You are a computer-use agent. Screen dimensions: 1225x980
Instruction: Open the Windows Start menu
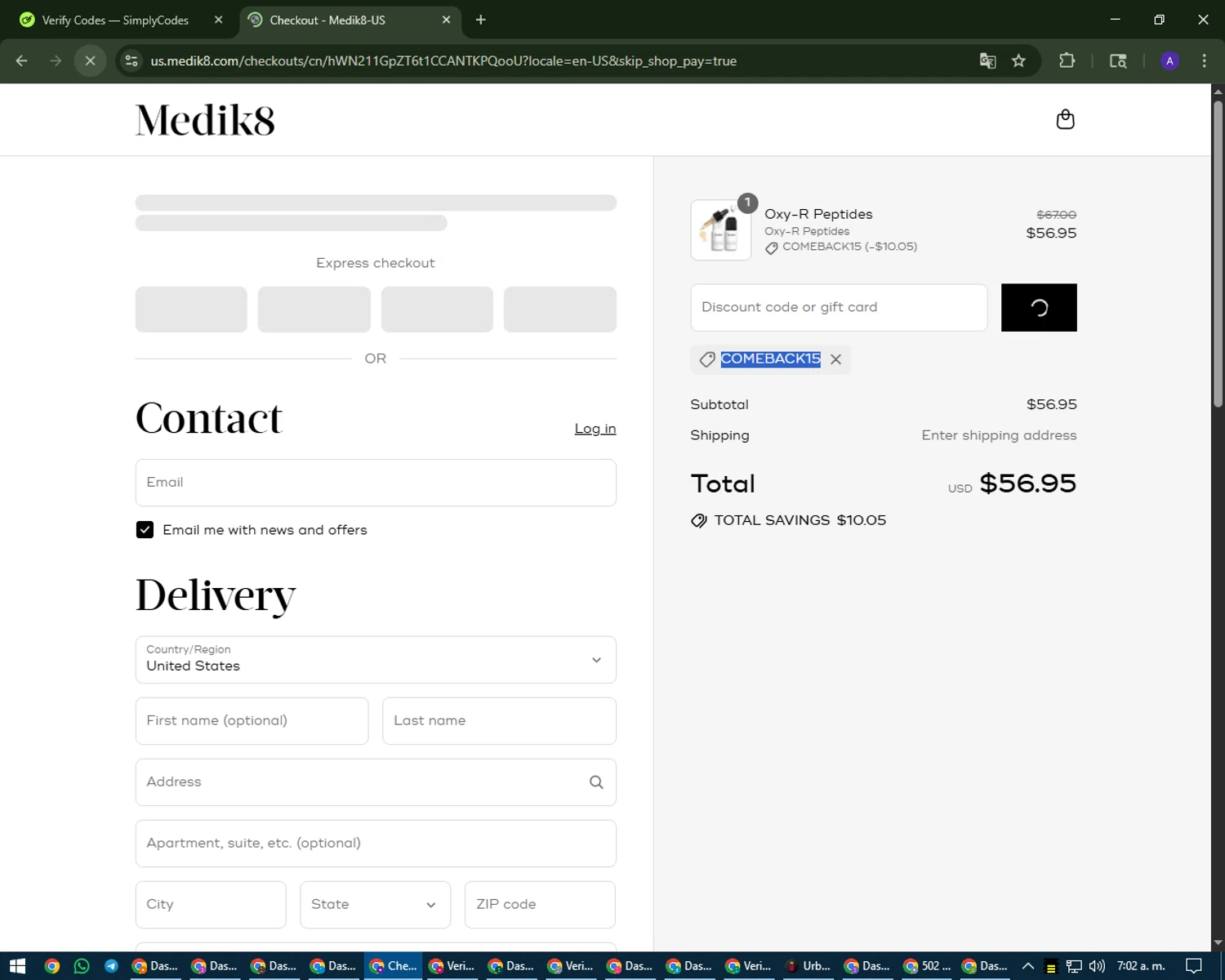coord(17,966)
